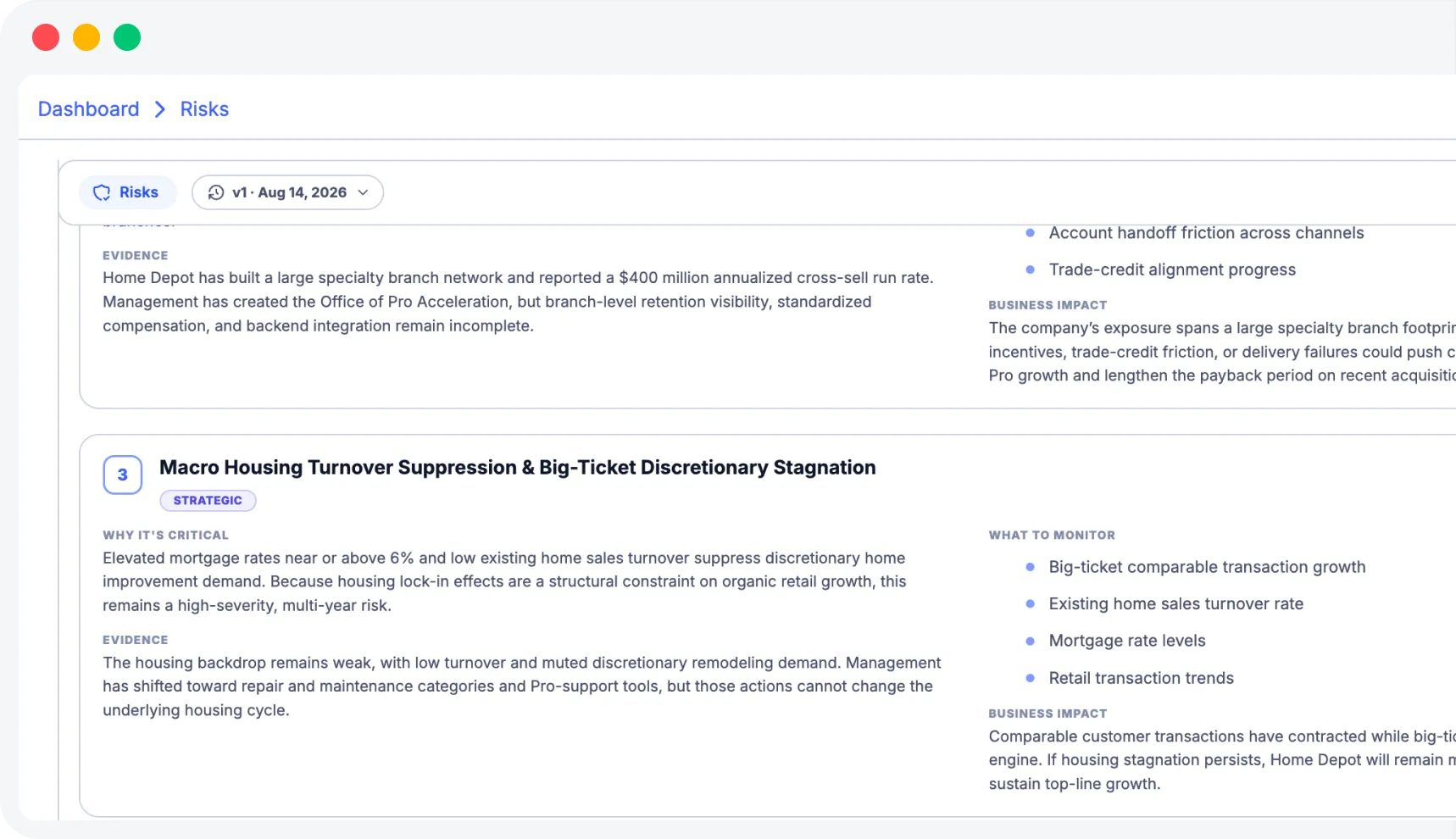Click the green maximize window button
1456x839 pixels.
point(127,37)
